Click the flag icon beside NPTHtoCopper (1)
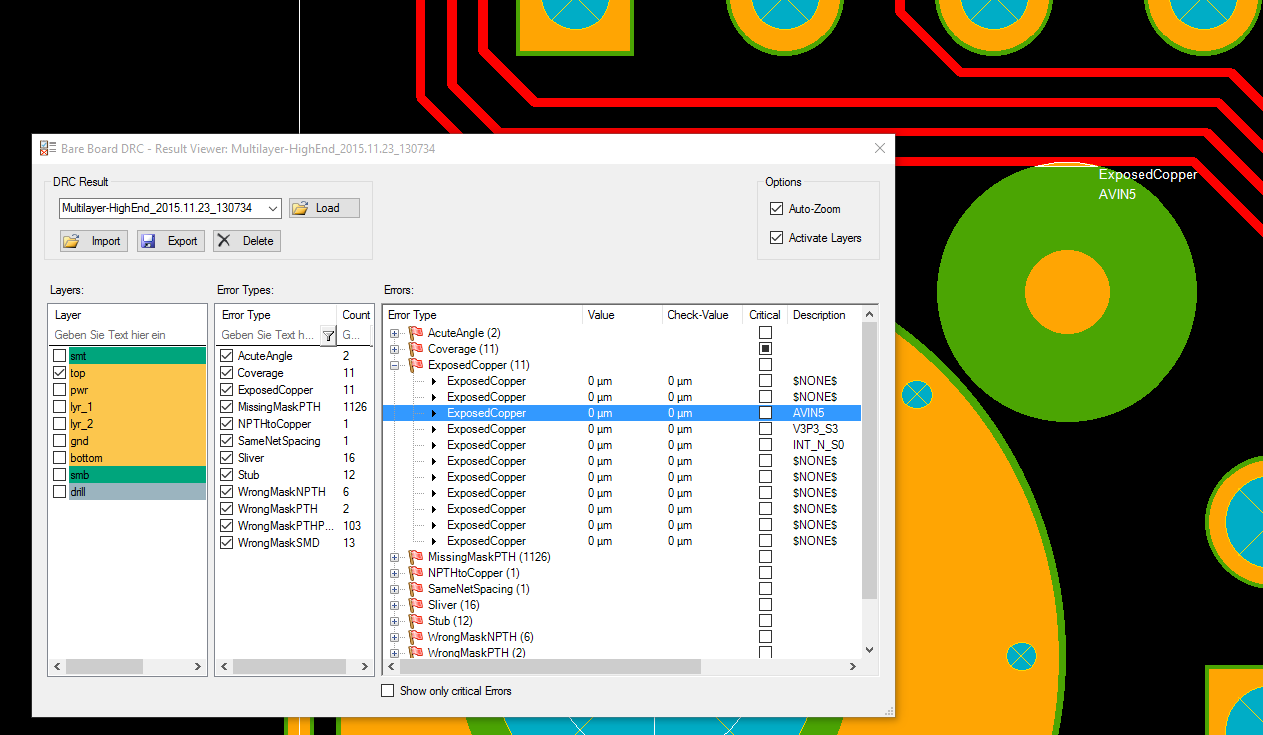Viewport: 1263px width, 735px height. (416, 573)
